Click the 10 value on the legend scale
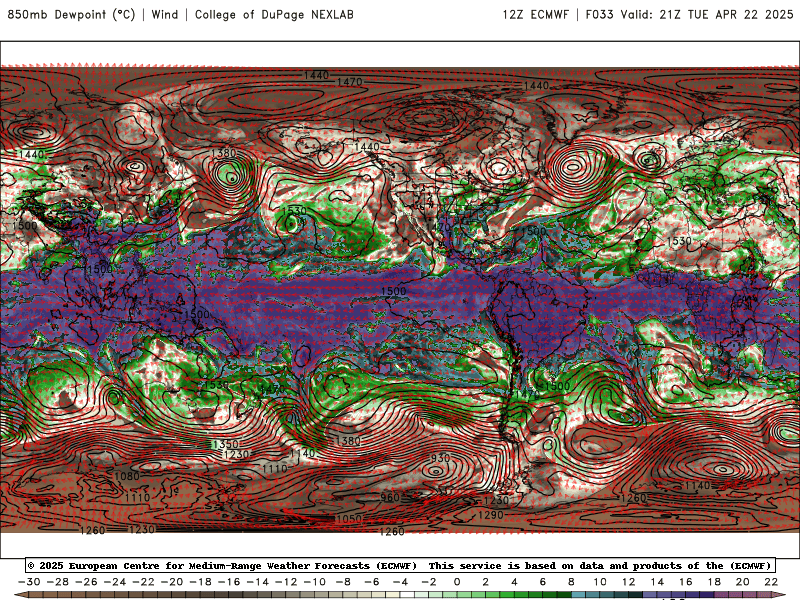800x600 pixels. 600,582
